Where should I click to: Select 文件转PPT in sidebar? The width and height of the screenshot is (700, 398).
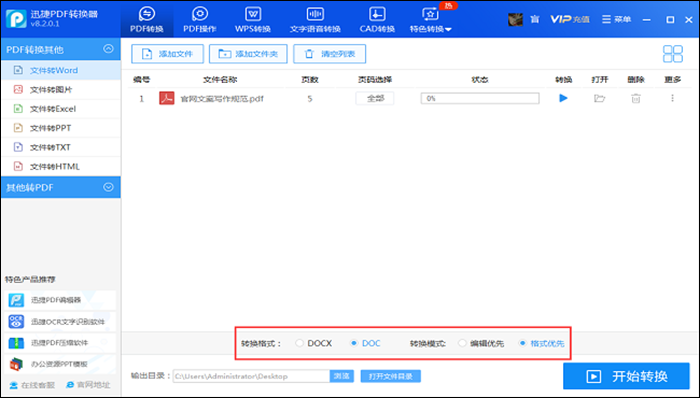pyautogui.click(x=61, y=128)
